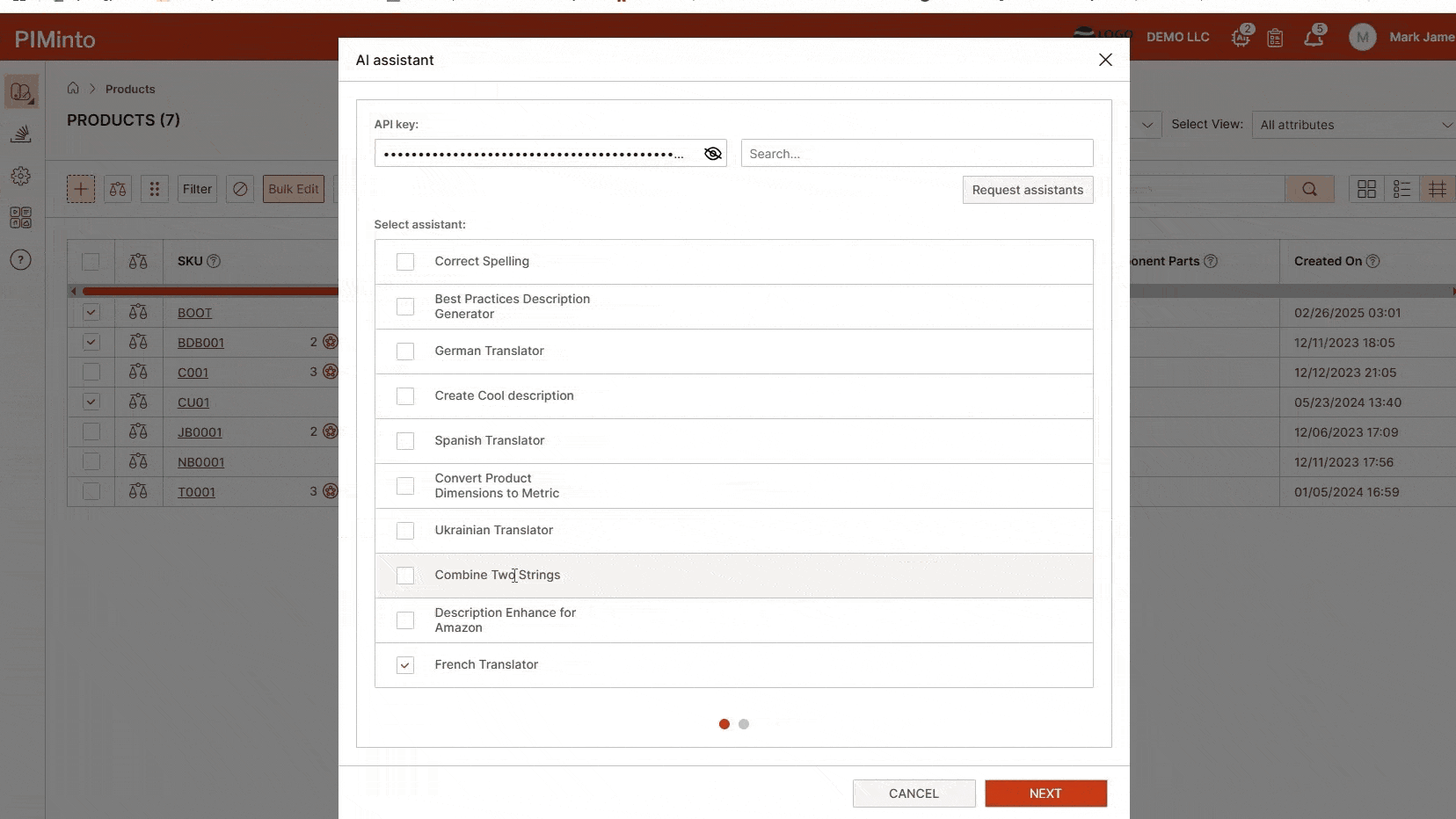The image size is (1456, 819).
Task: Click the NEXT button
Action: pyautogui.click(x=1045, y=794)
